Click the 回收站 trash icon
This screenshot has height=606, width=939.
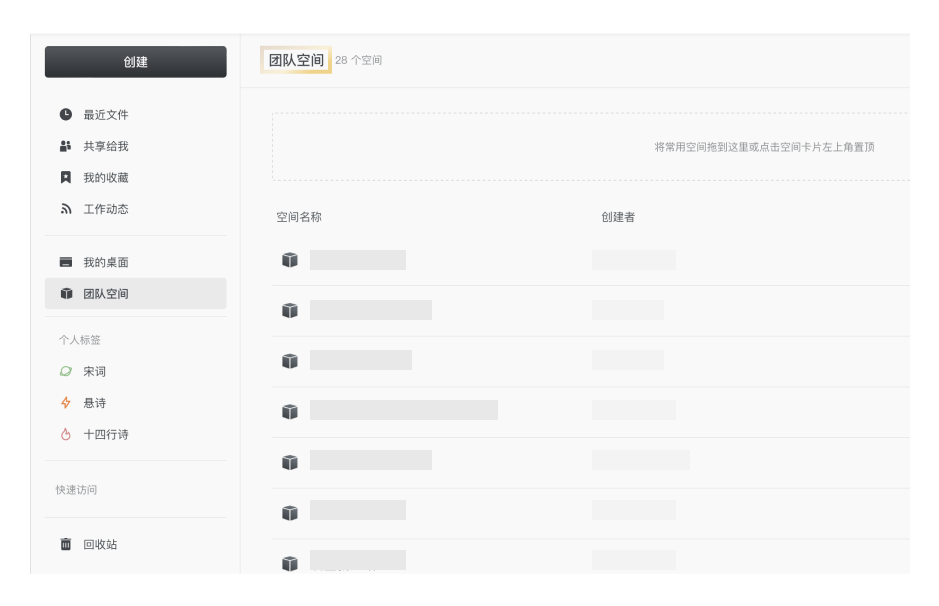coord(66,544)
